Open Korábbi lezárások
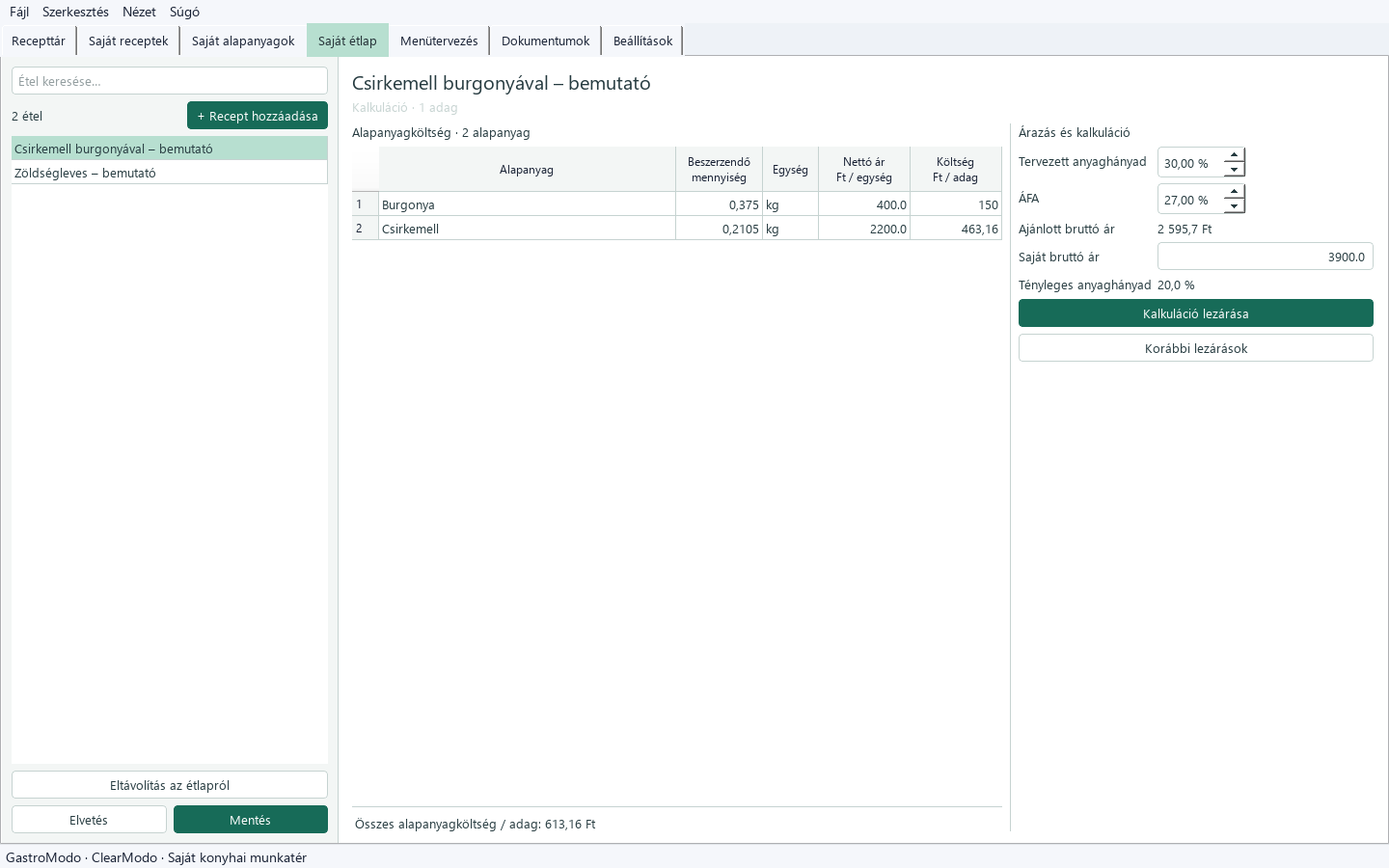Screen dimensions: 1389x868 [x=1196, y=348]
